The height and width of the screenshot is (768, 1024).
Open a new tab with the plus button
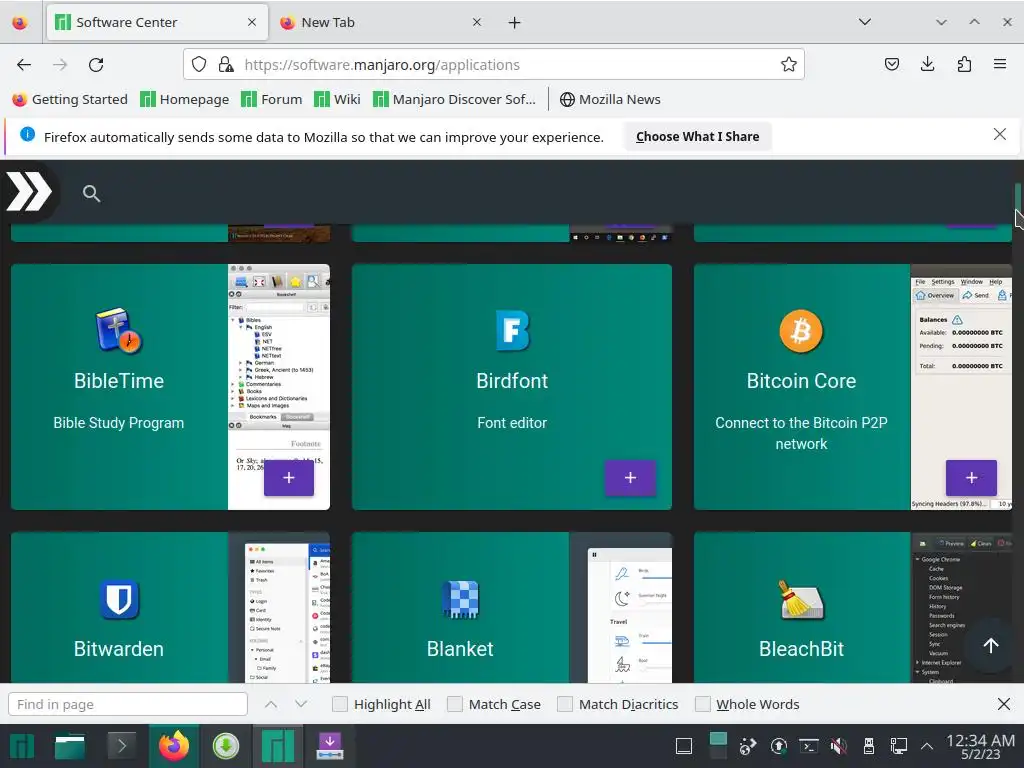(514, 23)
